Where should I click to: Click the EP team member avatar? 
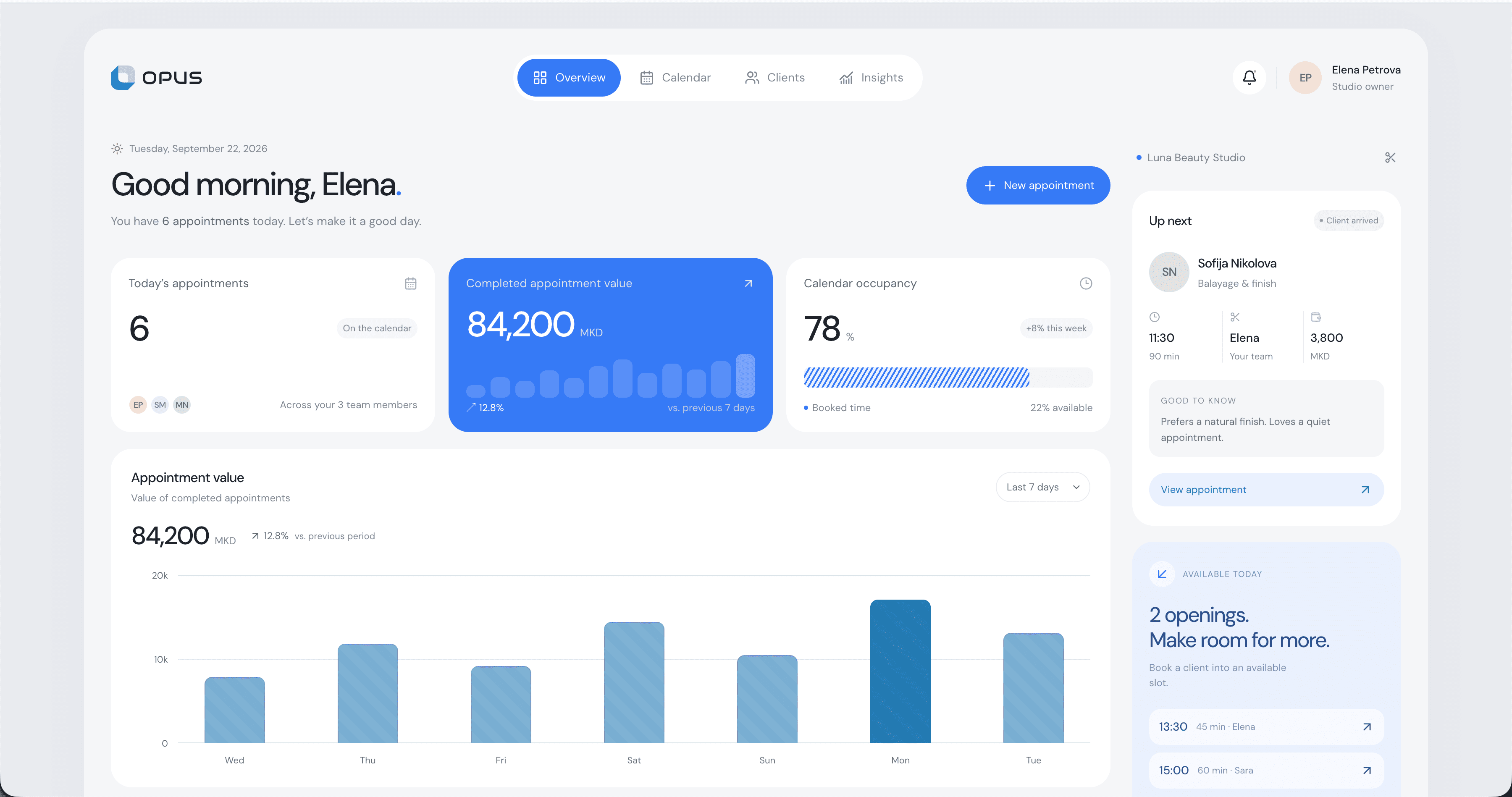(x=138, y=404)
